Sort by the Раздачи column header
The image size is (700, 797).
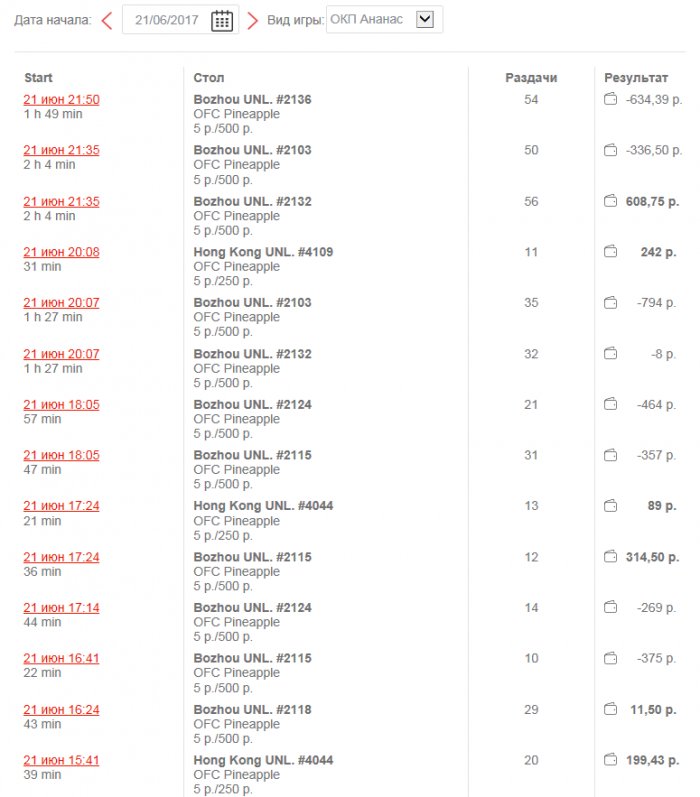click(531, 78)
